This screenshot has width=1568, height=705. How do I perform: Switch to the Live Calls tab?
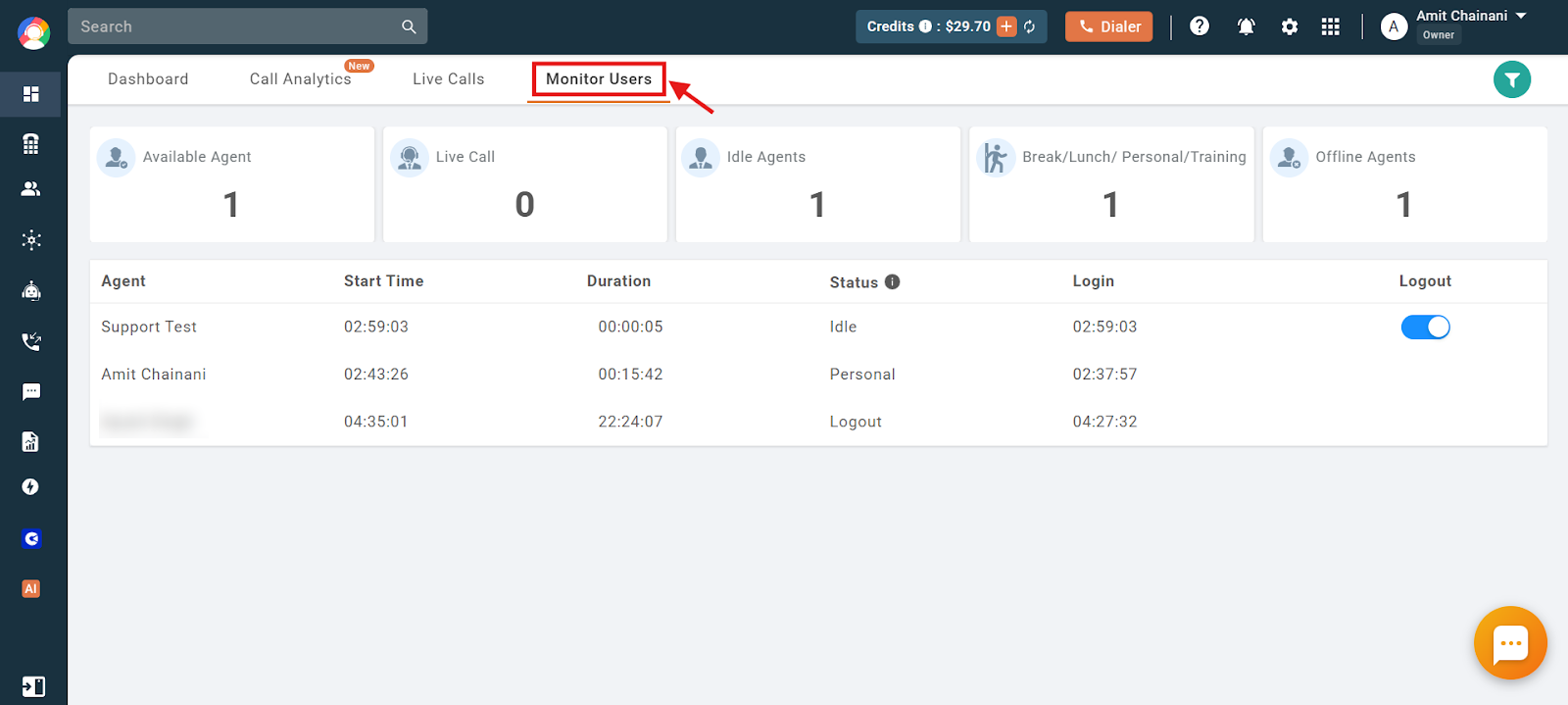pos(448,79)
